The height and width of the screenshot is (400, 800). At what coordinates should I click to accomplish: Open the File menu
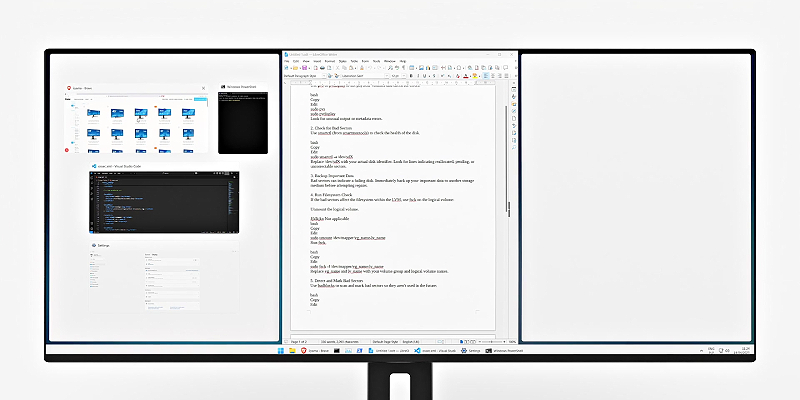(287, 61)
